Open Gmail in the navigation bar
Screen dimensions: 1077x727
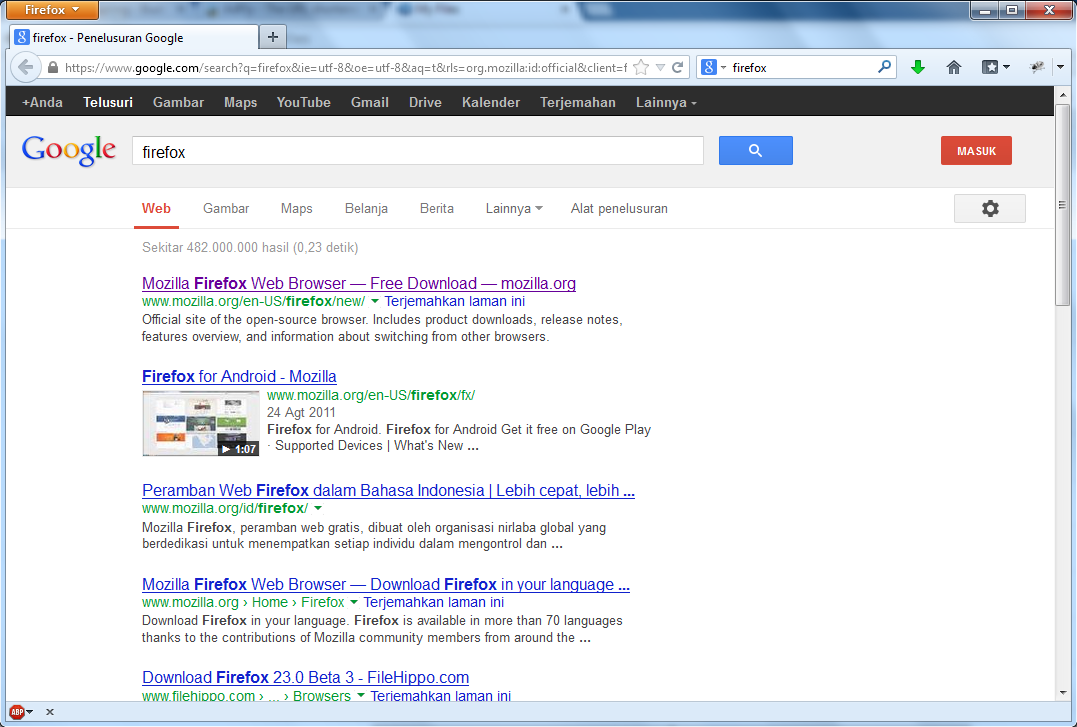coord(370,102)
